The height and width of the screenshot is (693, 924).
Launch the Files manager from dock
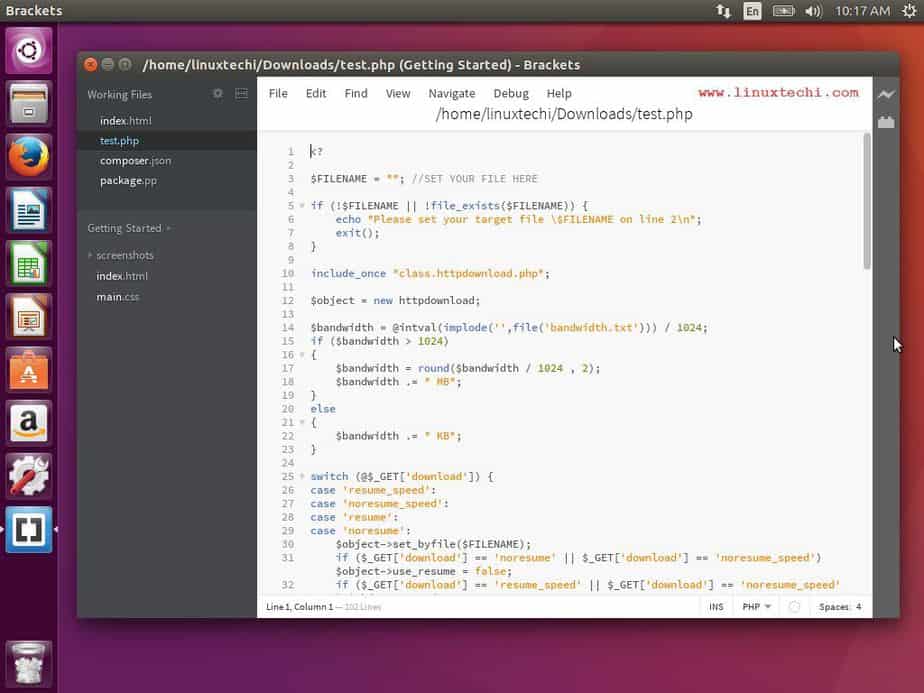point(28,104)
